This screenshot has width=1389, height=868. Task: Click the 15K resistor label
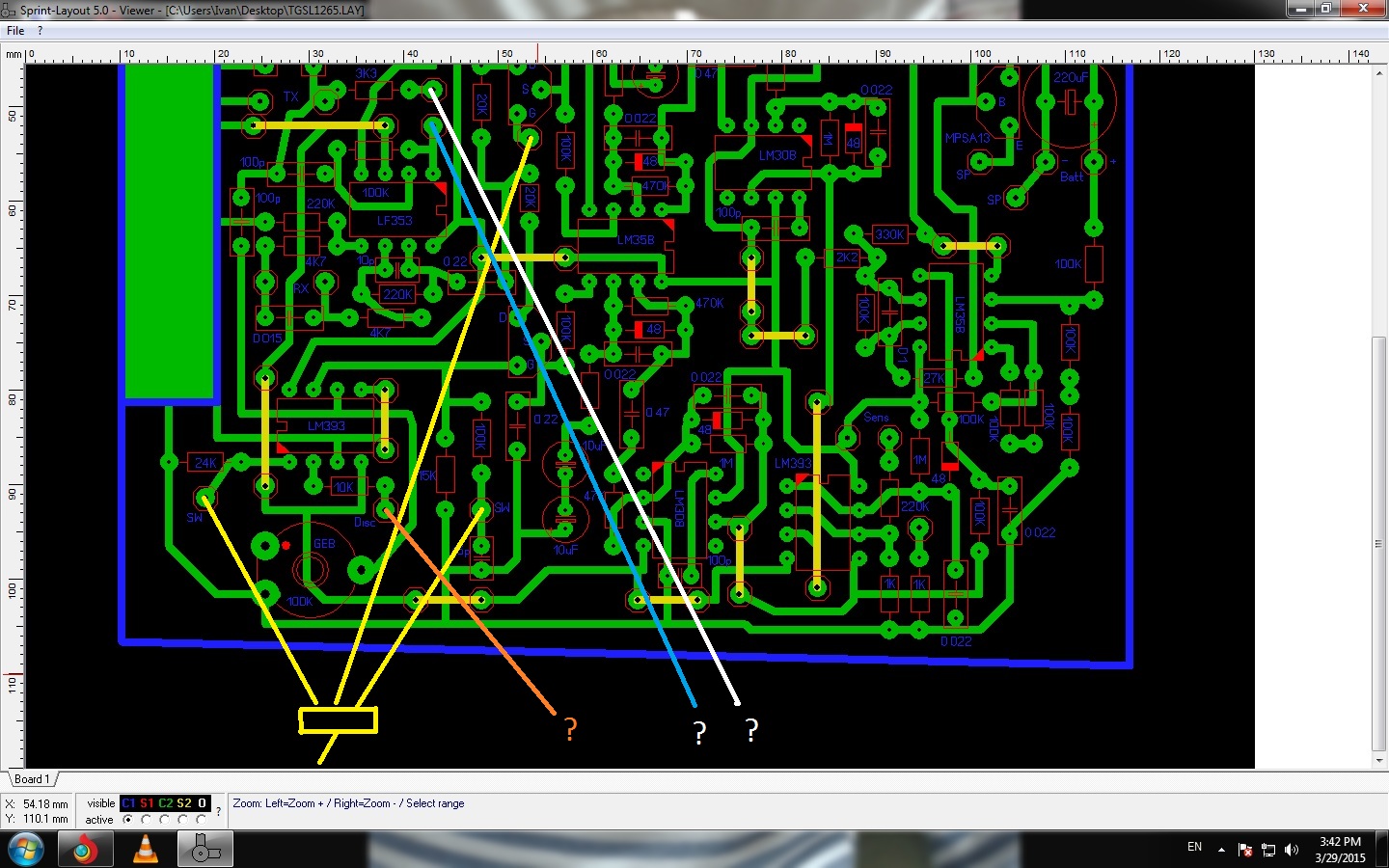(x=427, y=475)
